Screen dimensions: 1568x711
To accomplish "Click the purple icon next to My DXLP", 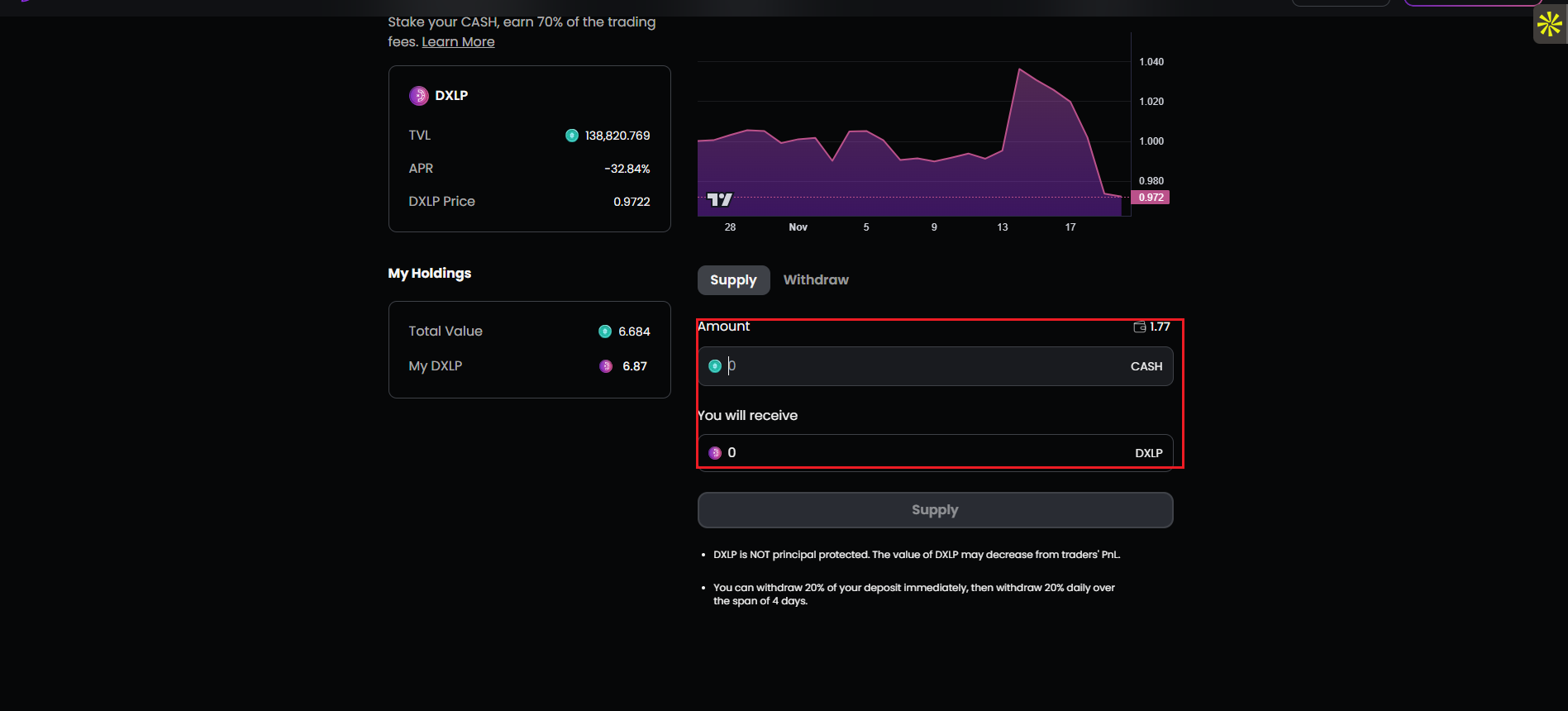I will (x=606, y=366).
